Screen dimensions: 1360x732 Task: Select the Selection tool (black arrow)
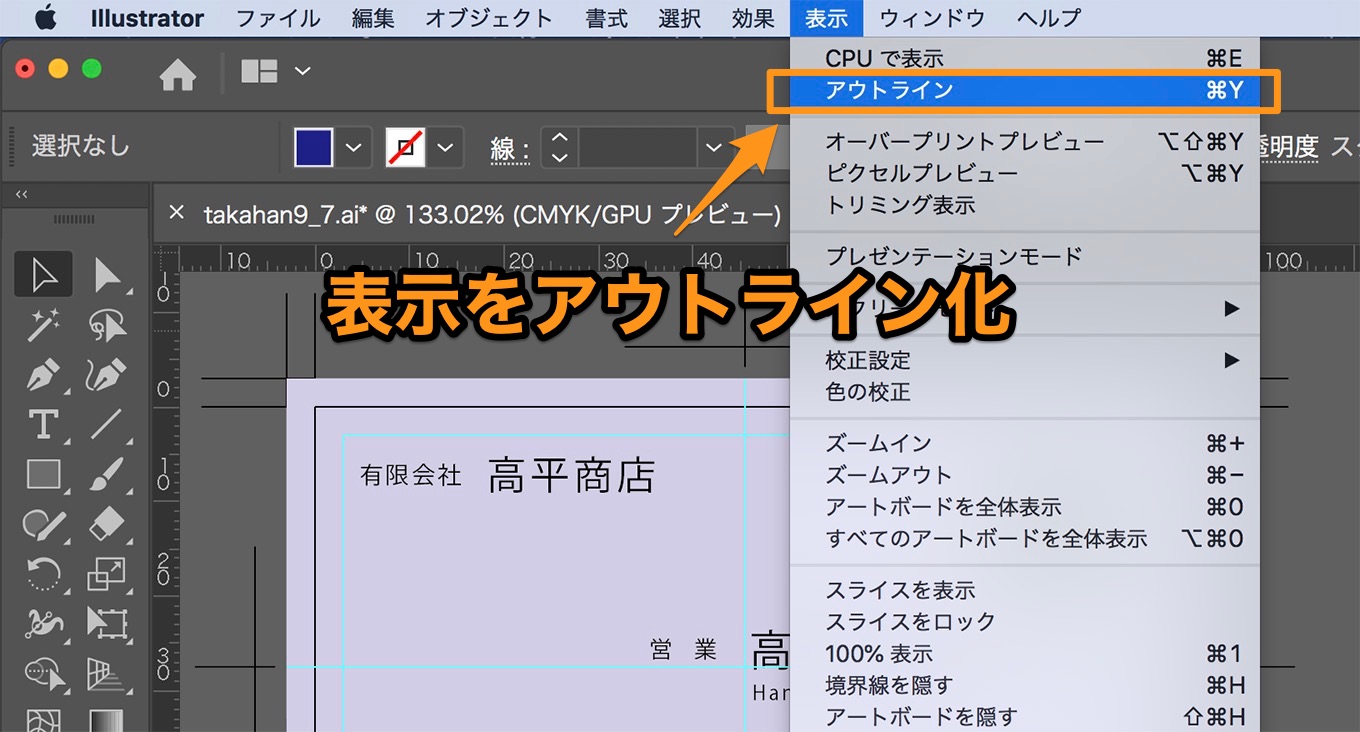(43, 274)
